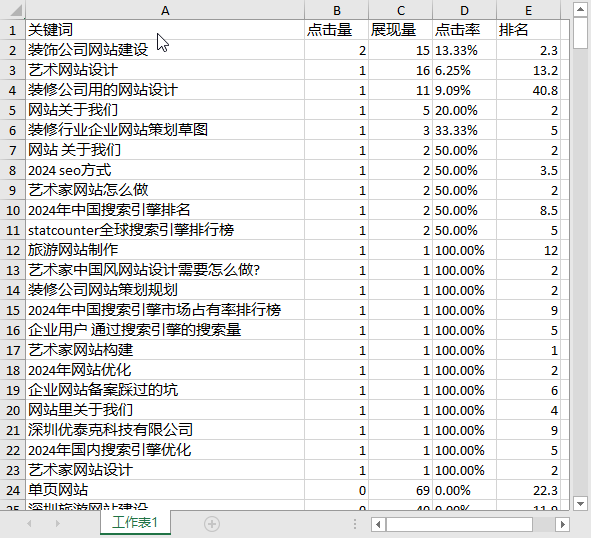Image resolution: width=591 pixels, height=538 pixels.
Task: Select ranking cell 8.5
Action: pyautogui.click(x=528, y=210)
